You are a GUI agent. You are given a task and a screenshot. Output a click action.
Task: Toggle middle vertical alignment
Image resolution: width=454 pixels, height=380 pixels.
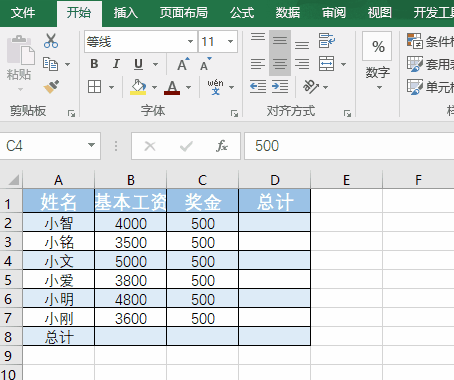point(280,41)
